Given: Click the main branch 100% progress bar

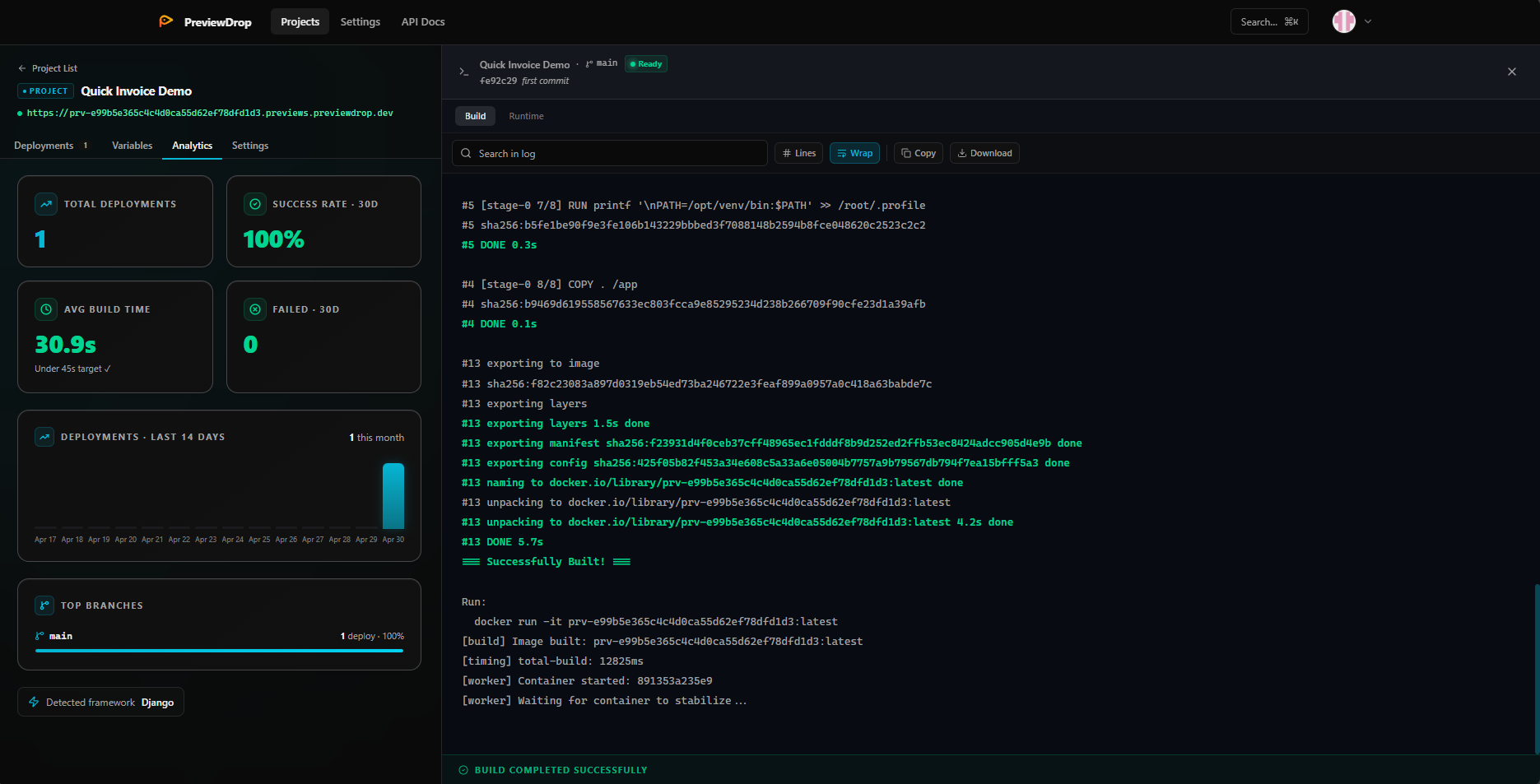Looking at the screenshot, I should [218, 650].
